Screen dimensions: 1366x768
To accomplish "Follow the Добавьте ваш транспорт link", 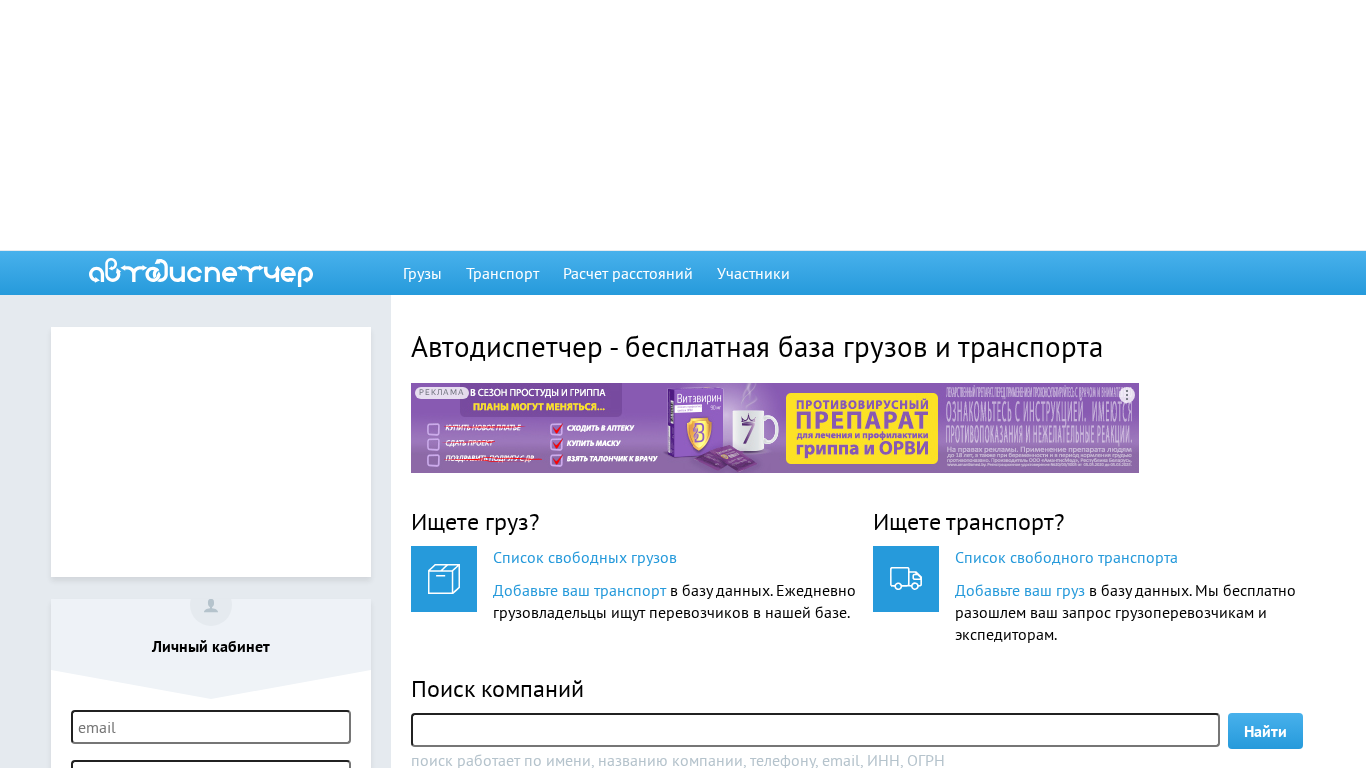I will point(579,591).
